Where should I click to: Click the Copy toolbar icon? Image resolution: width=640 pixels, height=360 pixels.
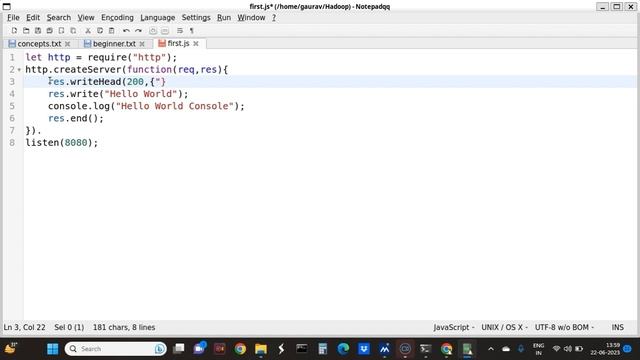[100, 31]
